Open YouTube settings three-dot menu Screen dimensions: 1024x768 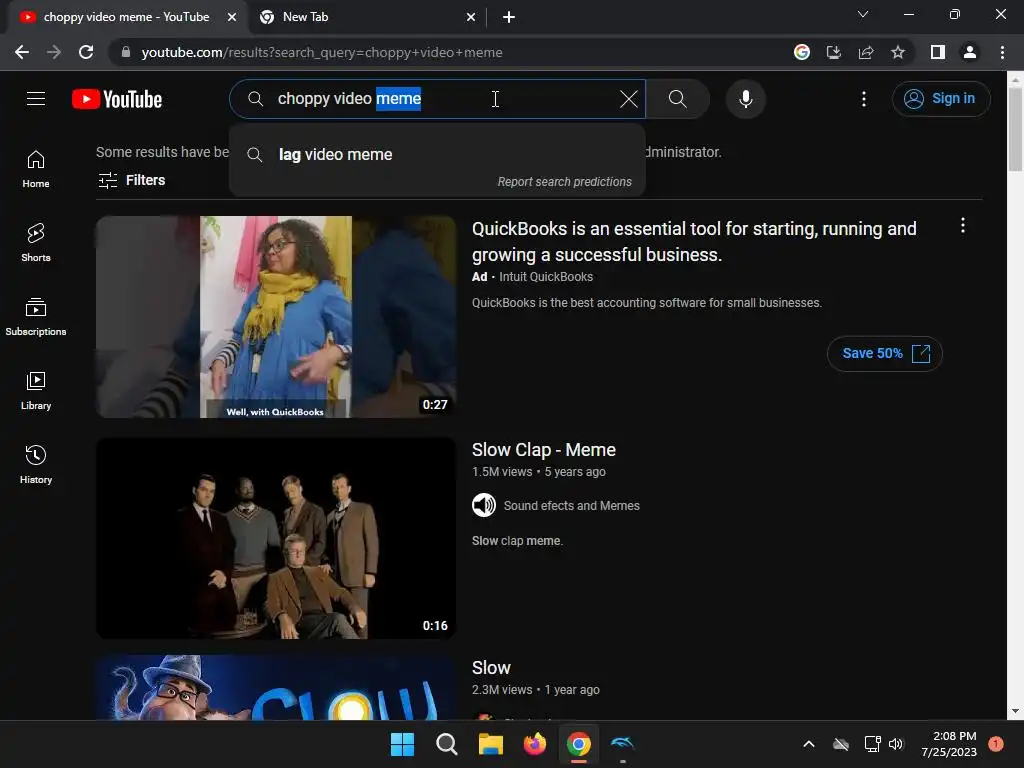pyautogui.click(x=863, y=99)
